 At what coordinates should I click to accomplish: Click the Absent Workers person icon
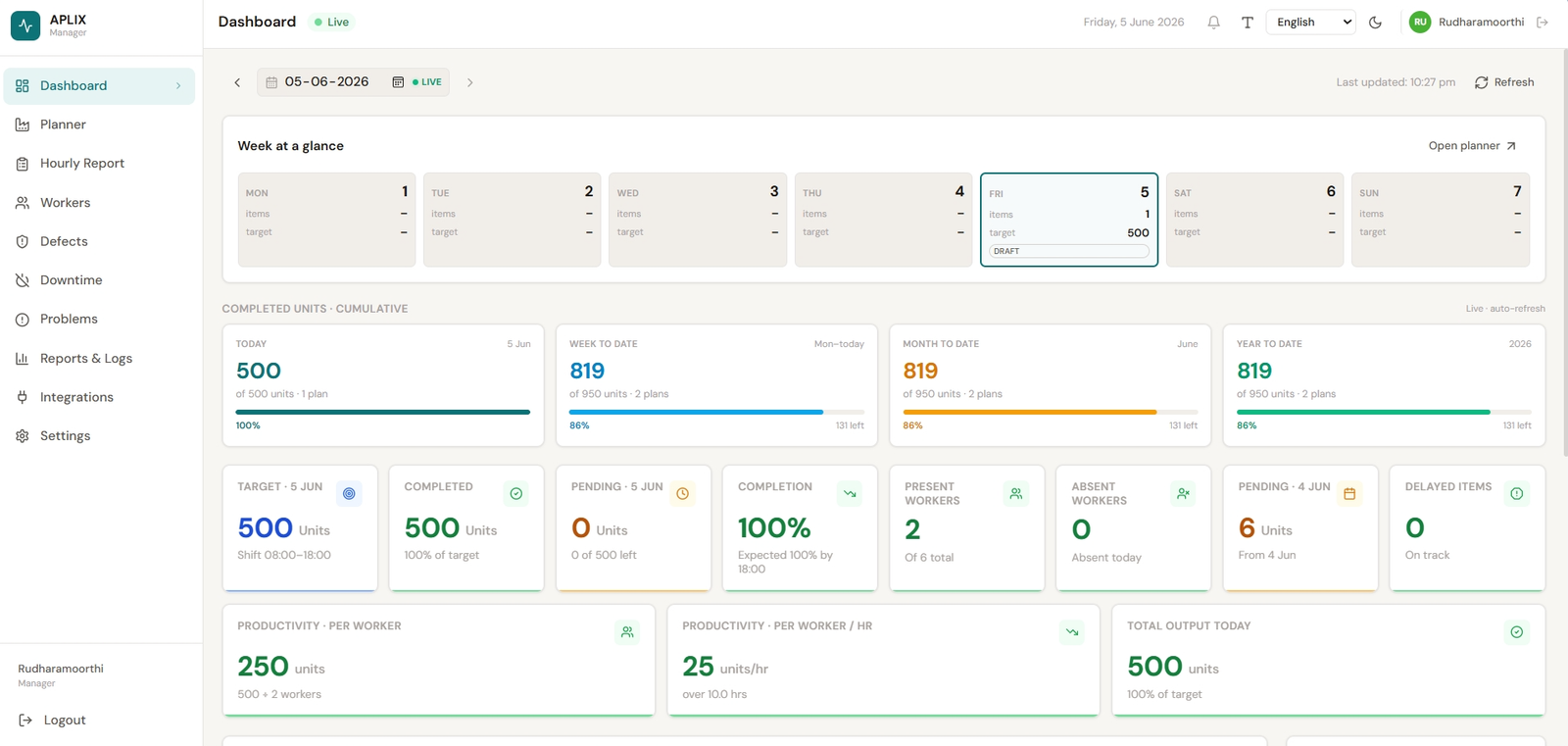1183,494
